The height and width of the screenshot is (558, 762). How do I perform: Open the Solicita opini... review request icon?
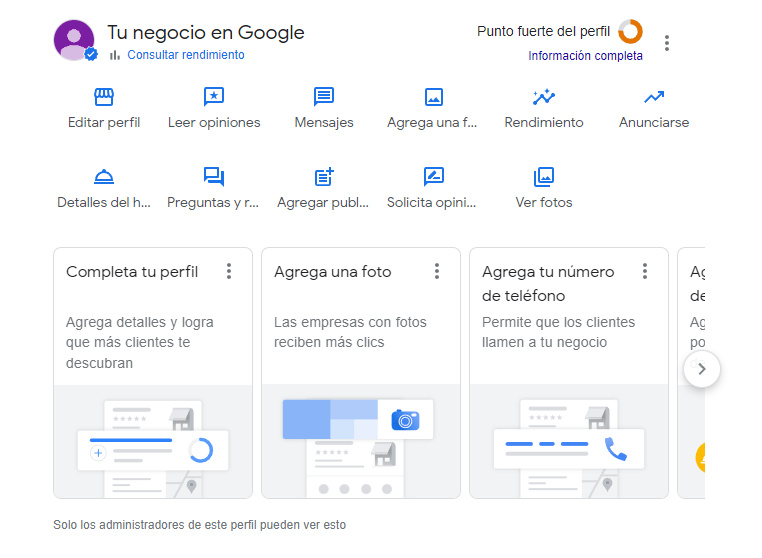click(433, 176)
